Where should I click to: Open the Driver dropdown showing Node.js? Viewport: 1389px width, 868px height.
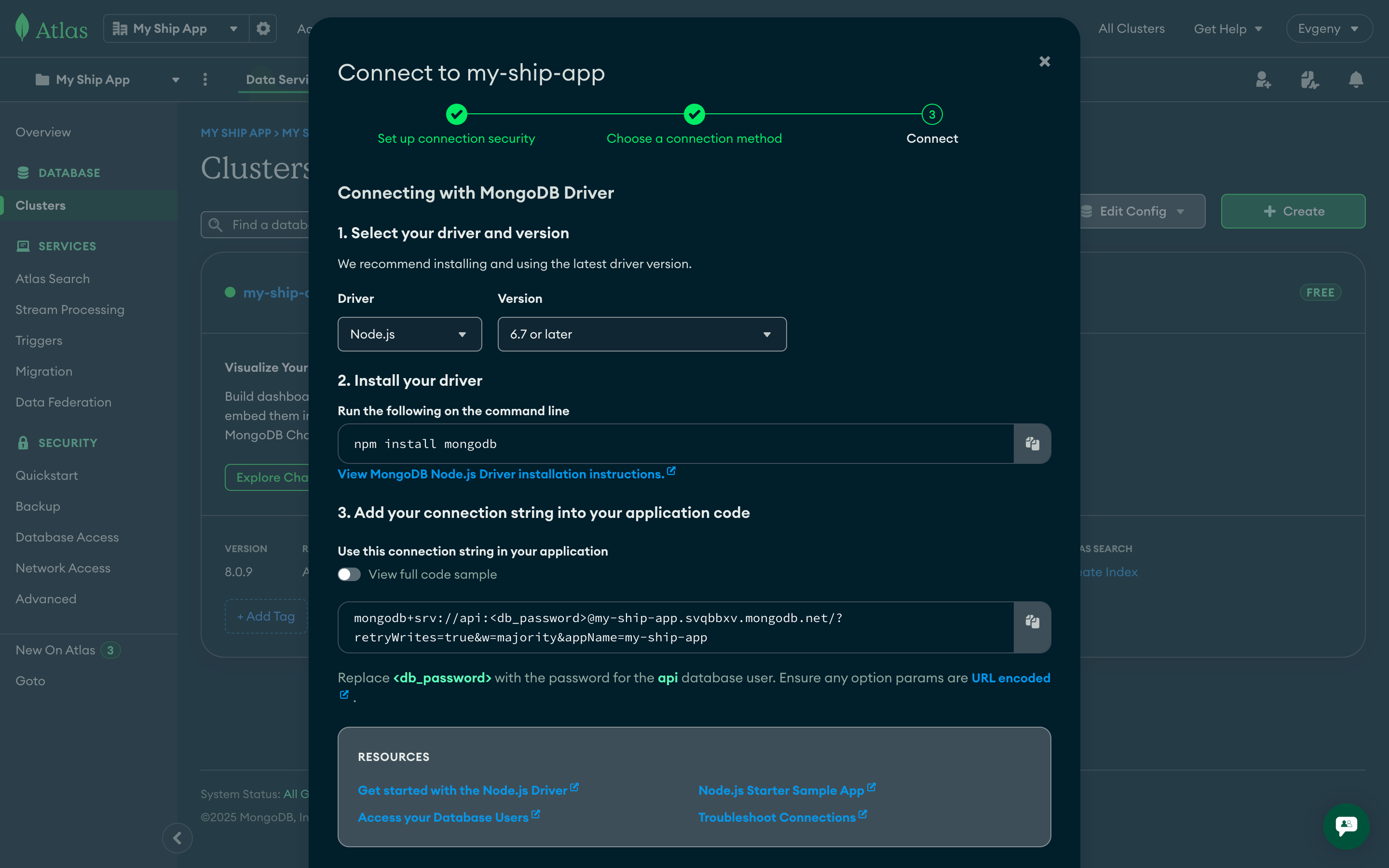pyautogui.click(x=409, y=334)
